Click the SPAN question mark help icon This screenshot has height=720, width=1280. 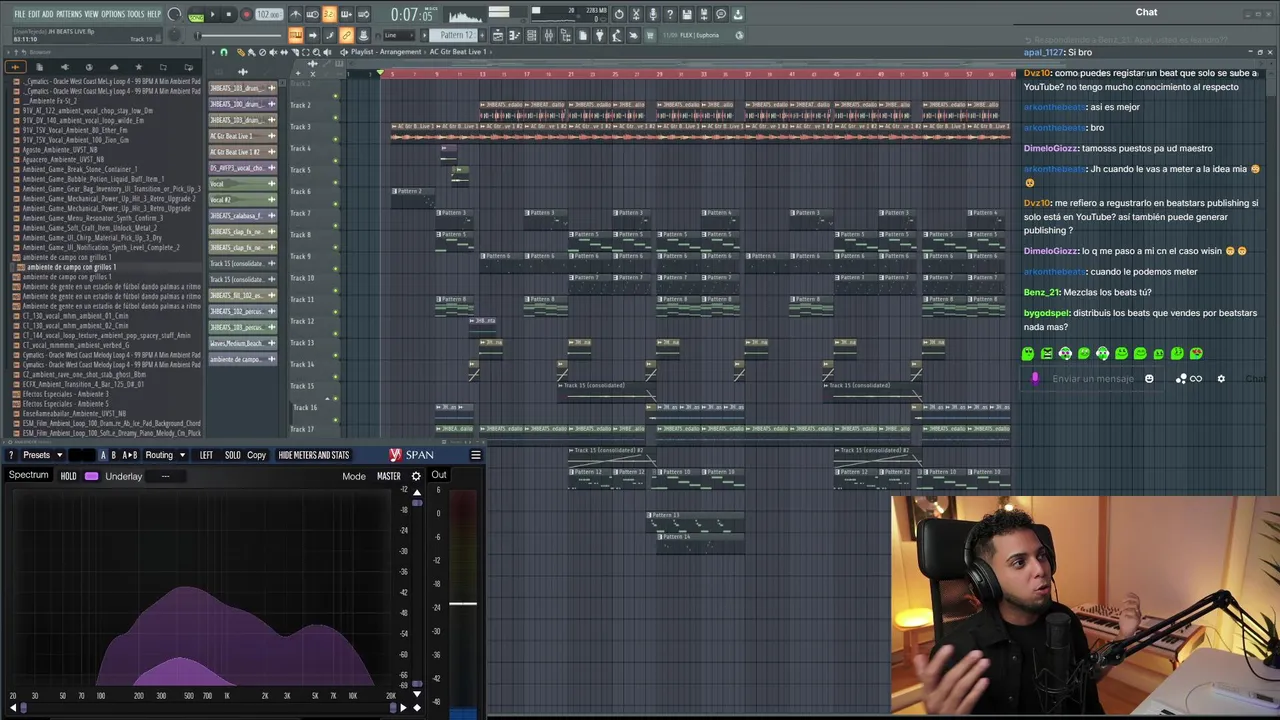[x=11, y=455]
